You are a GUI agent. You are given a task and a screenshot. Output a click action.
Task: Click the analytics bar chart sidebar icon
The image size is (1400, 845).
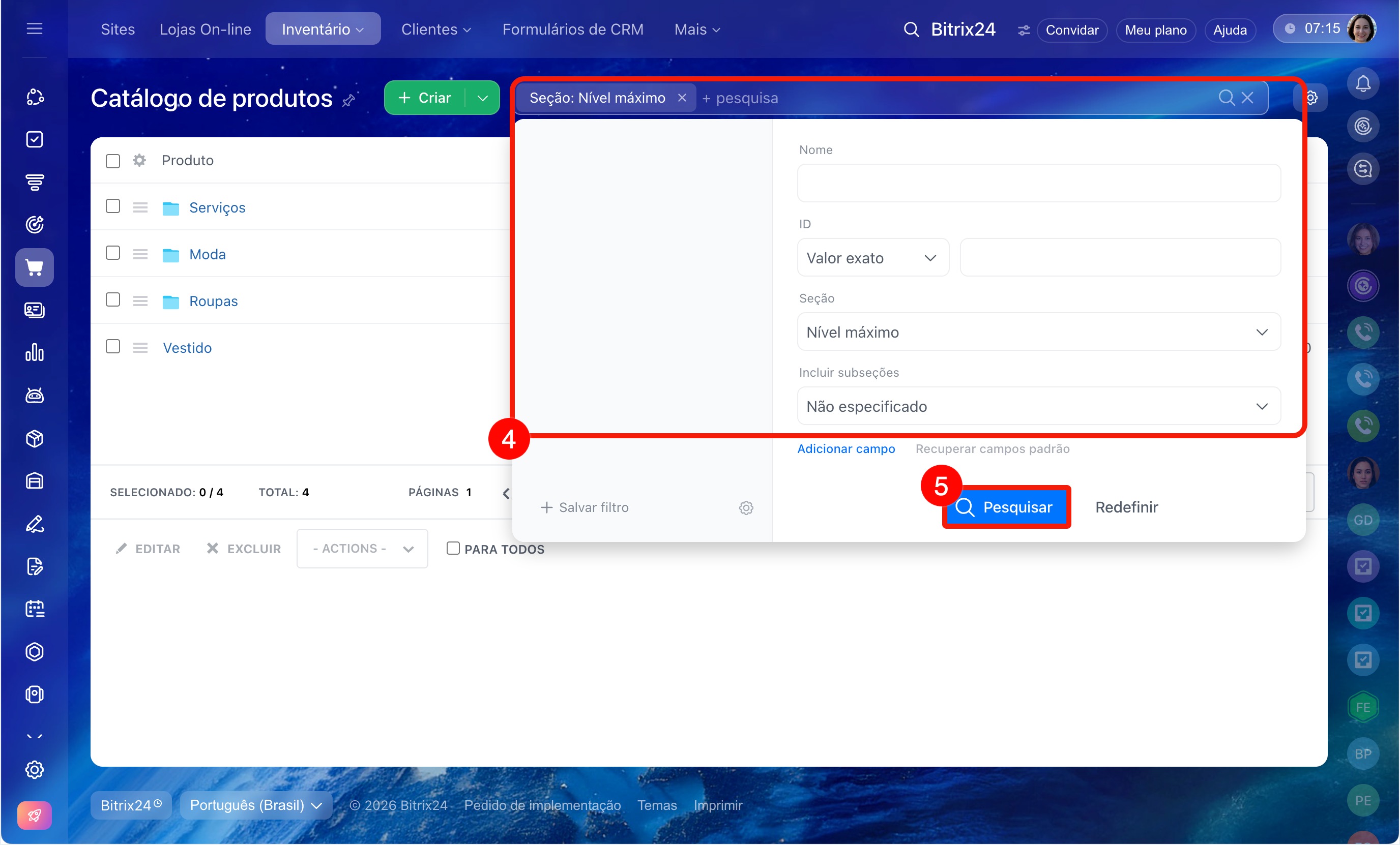tap(34, 353)
